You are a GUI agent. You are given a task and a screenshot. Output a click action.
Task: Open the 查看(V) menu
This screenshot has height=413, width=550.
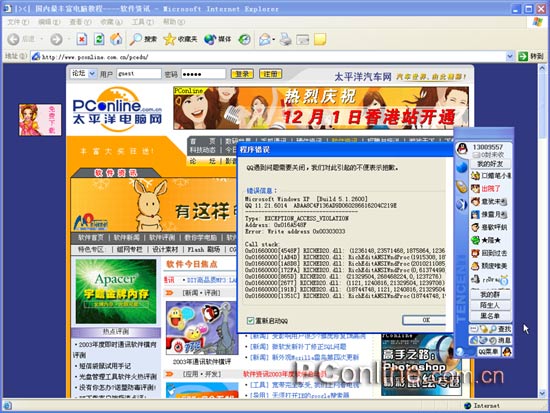point(80,22)
